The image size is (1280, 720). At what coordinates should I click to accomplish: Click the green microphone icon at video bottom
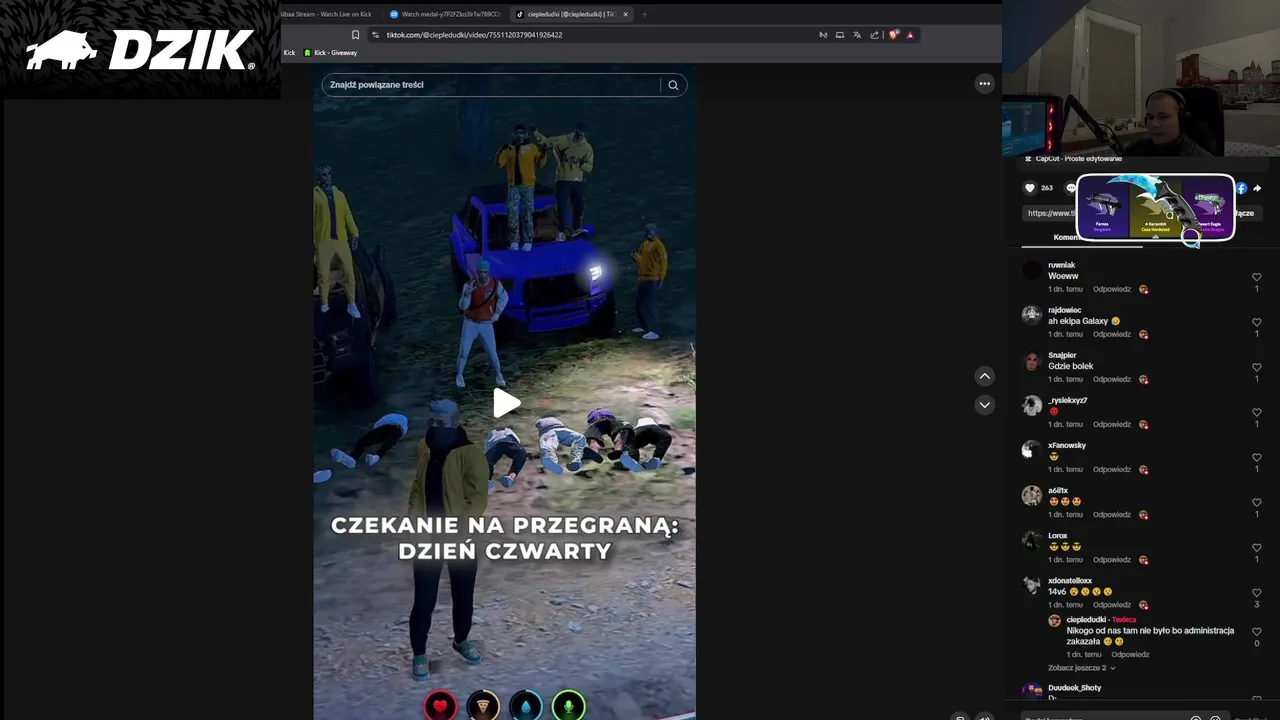pos(569,706)
